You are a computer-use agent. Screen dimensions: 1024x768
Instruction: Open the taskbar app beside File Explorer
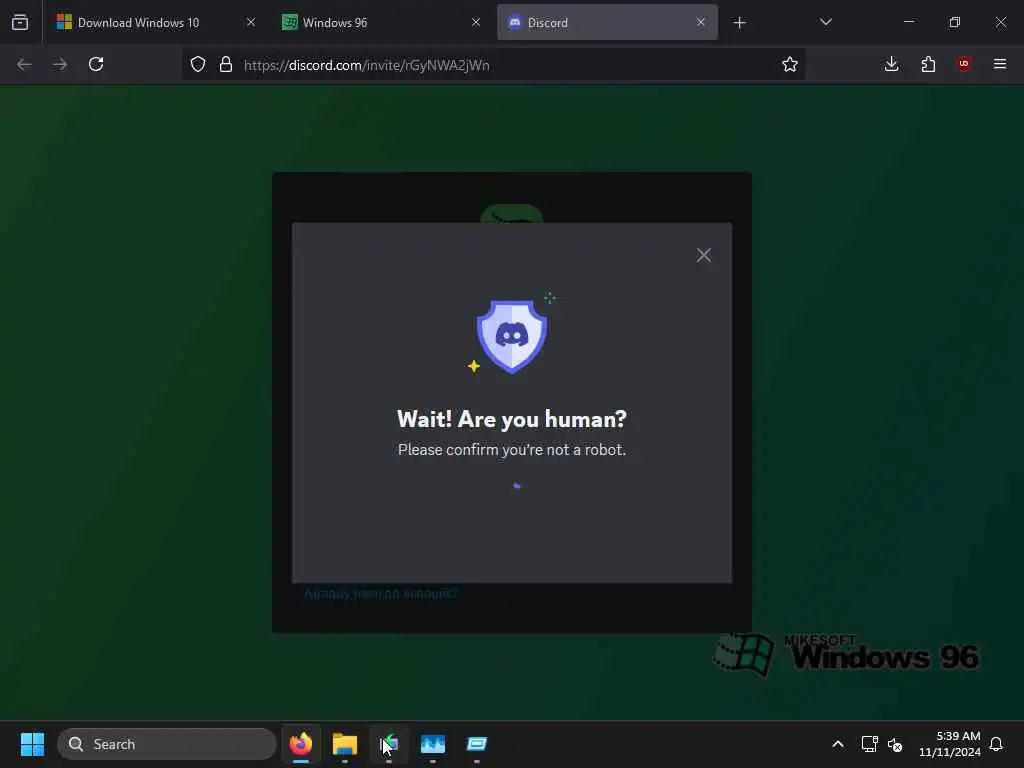(389, 744)
